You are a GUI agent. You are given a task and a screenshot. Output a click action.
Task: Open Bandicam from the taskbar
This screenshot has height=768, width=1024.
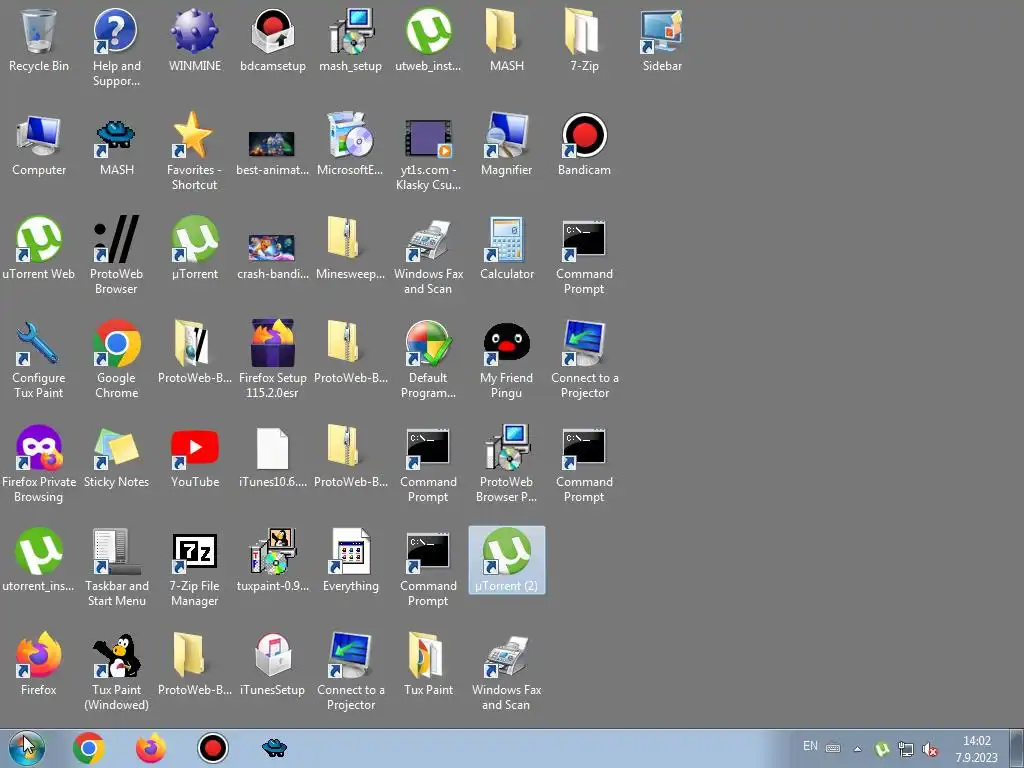pos(213,748)
